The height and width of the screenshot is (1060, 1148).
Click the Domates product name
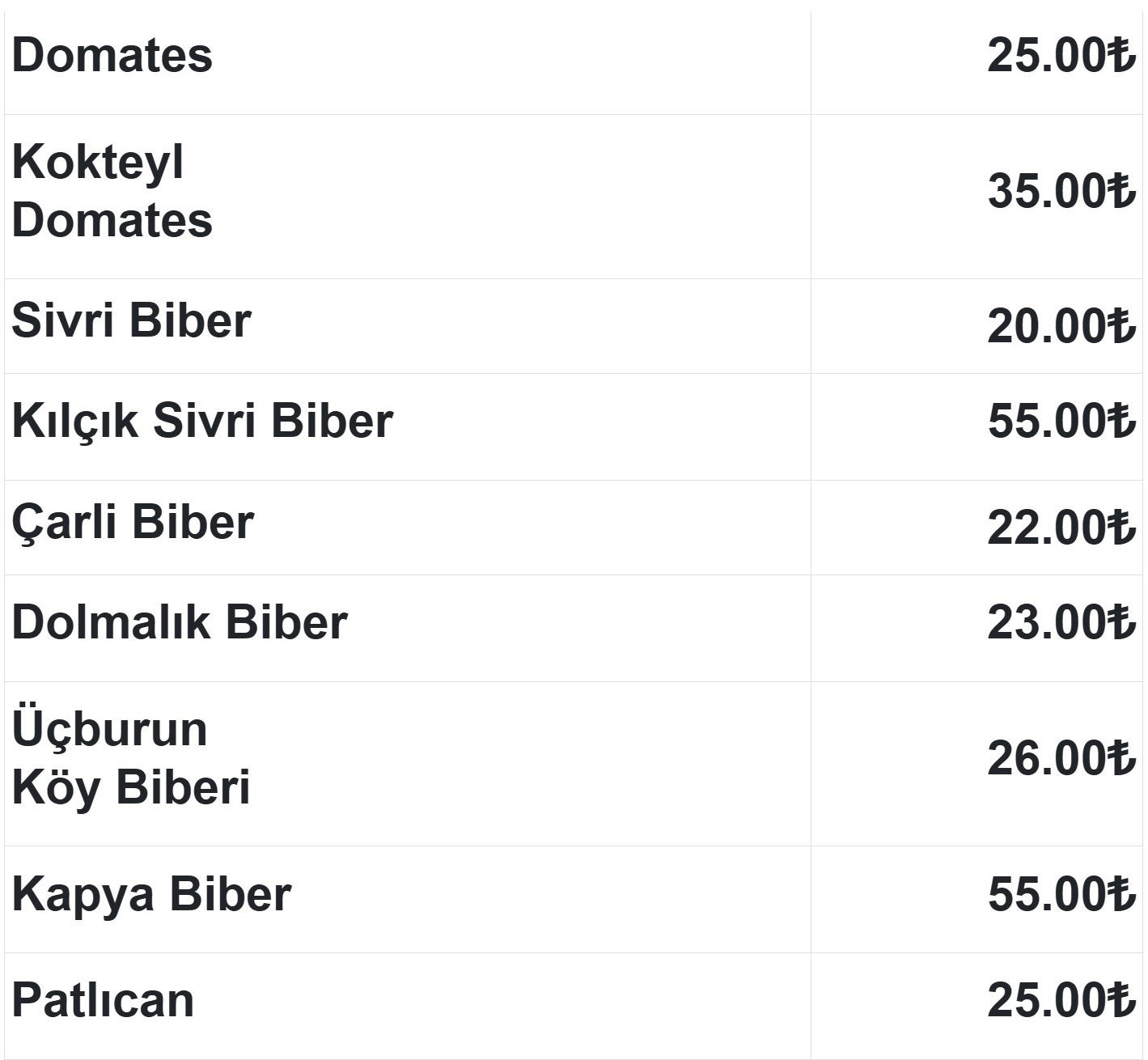point(112,56)
